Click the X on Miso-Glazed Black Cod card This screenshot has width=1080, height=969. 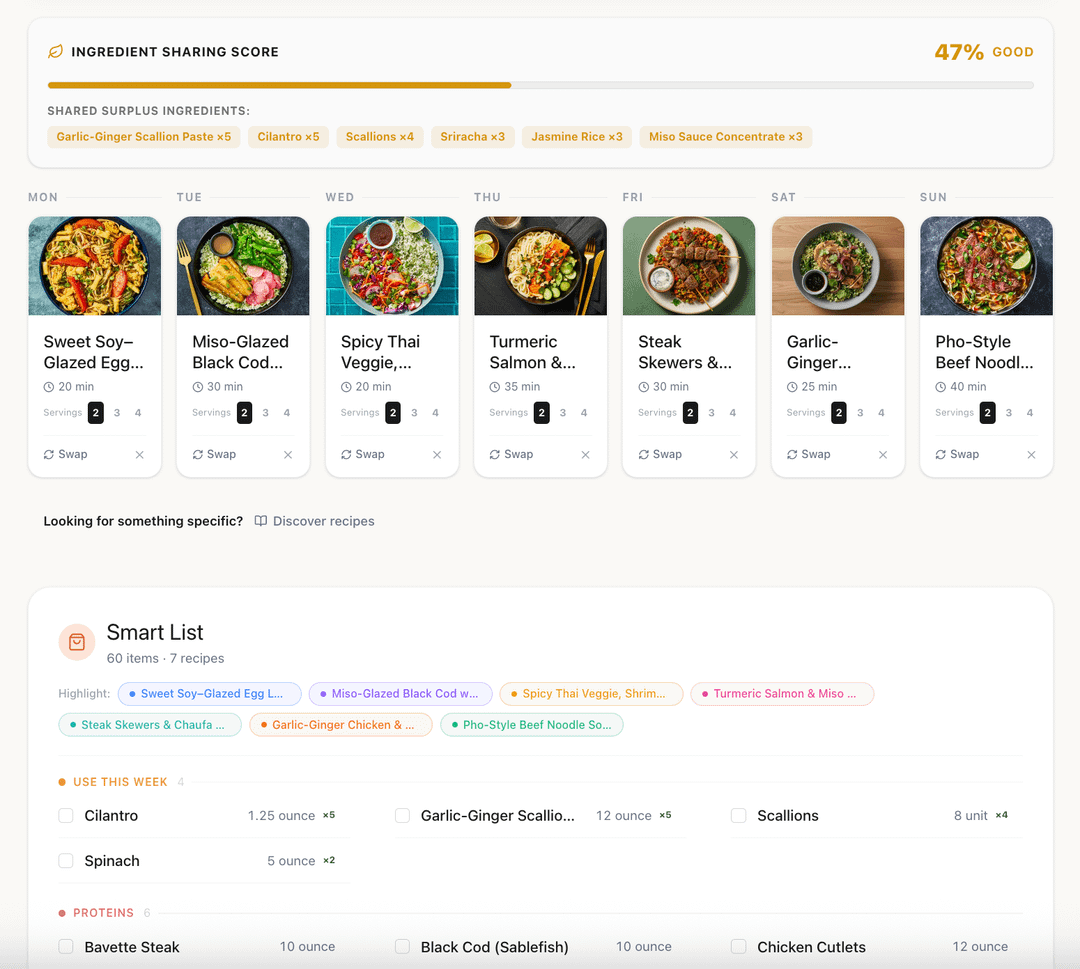(x=288, y=455)
